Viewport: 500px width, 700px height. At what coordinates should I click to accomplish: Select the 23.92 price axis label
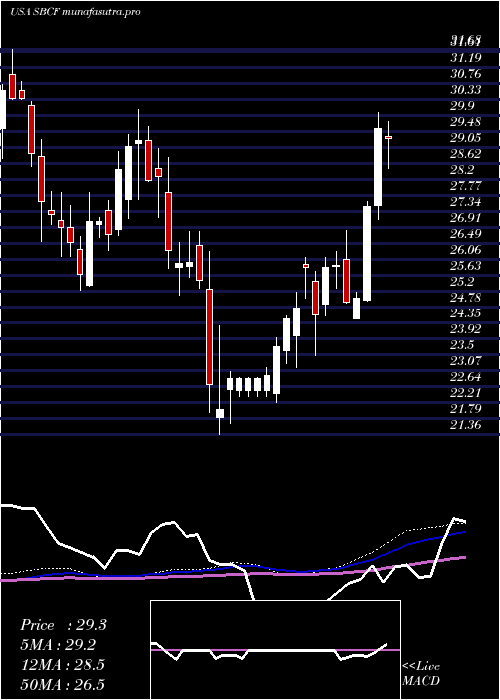466,330
